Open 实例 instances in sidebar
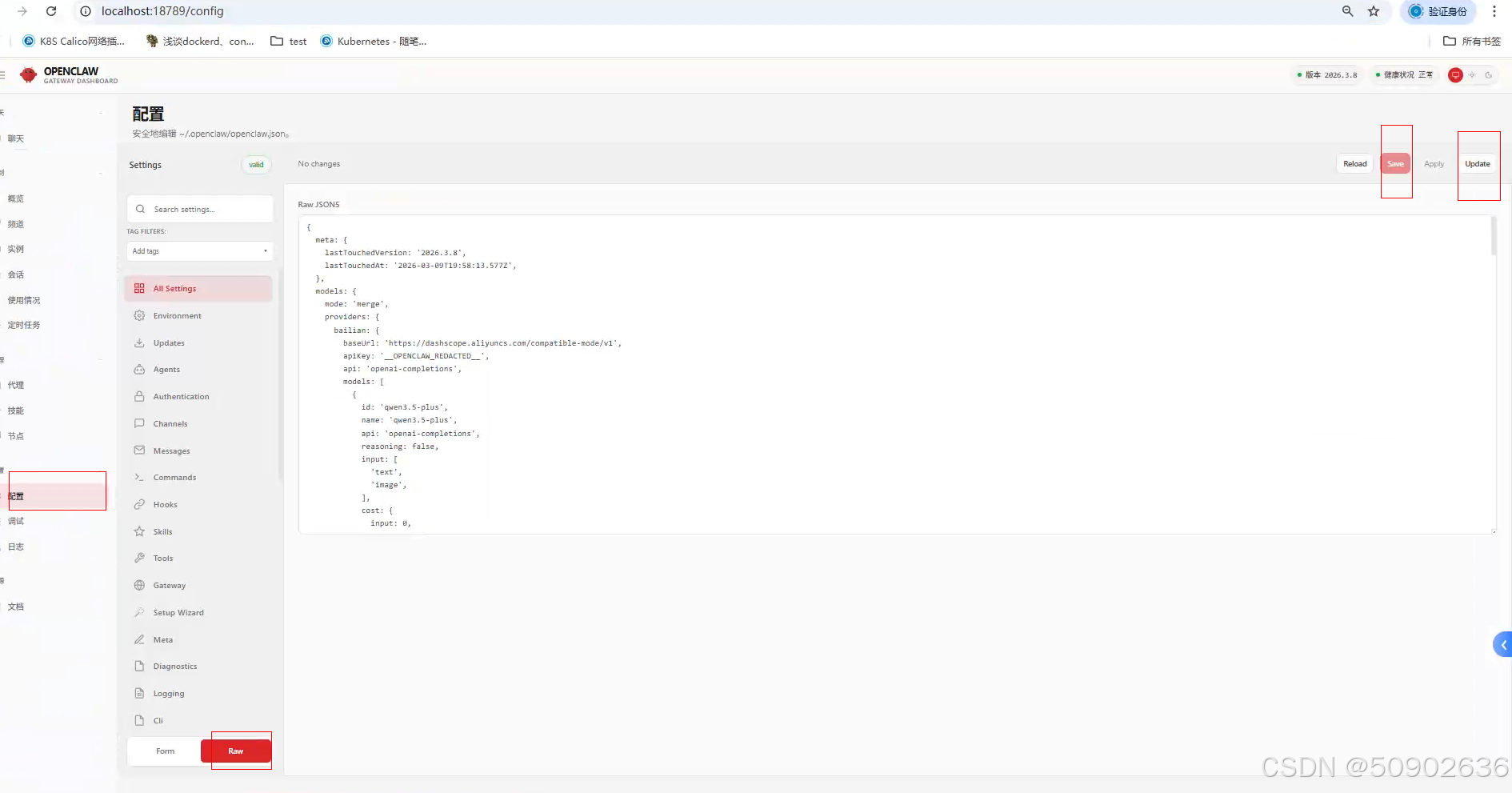Screen dimensions: 1512x793 [x=16, y=249]
